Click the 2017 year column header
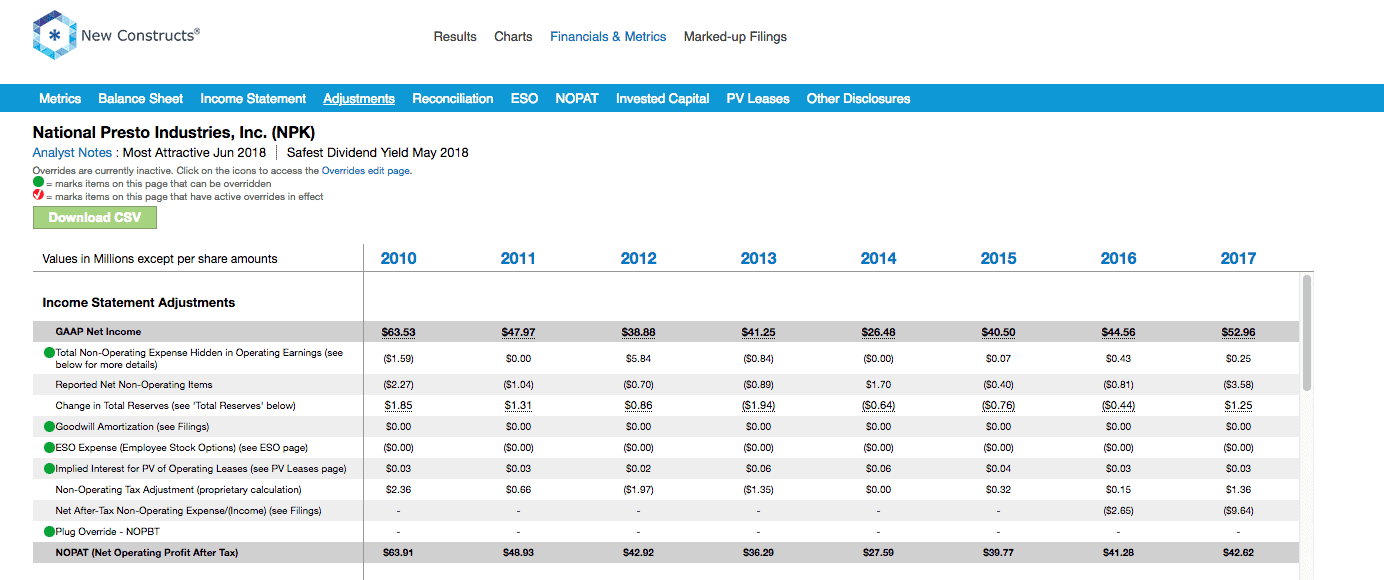This screenshot has height=580, width=1384. 1238,258
